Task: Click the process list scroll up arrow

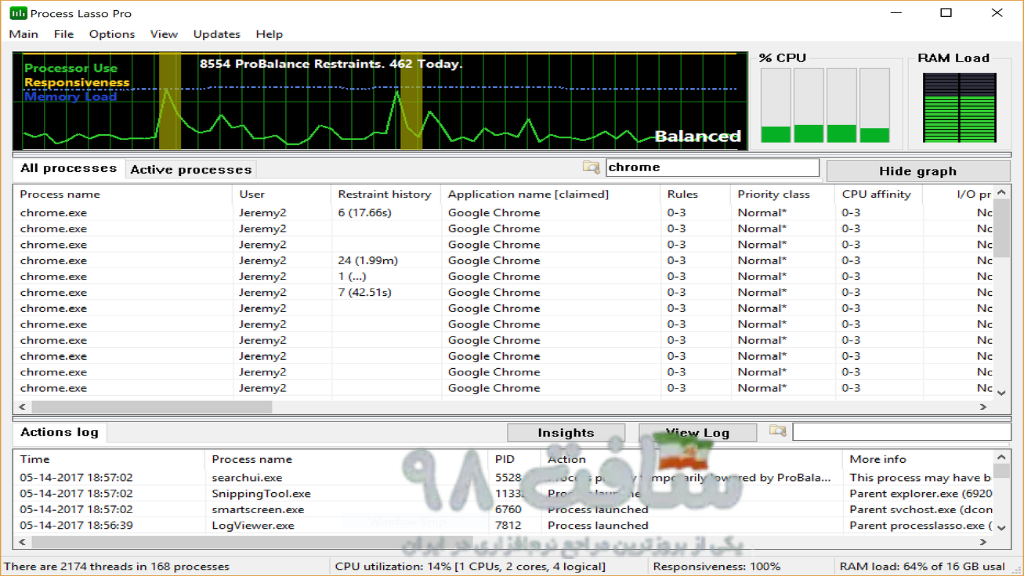Action: tap(1002, 193)
